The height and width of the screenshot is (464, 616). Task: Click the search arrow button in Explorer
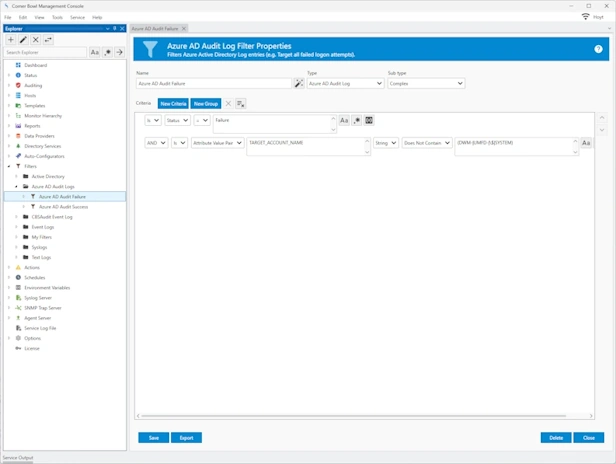(119, 52)
